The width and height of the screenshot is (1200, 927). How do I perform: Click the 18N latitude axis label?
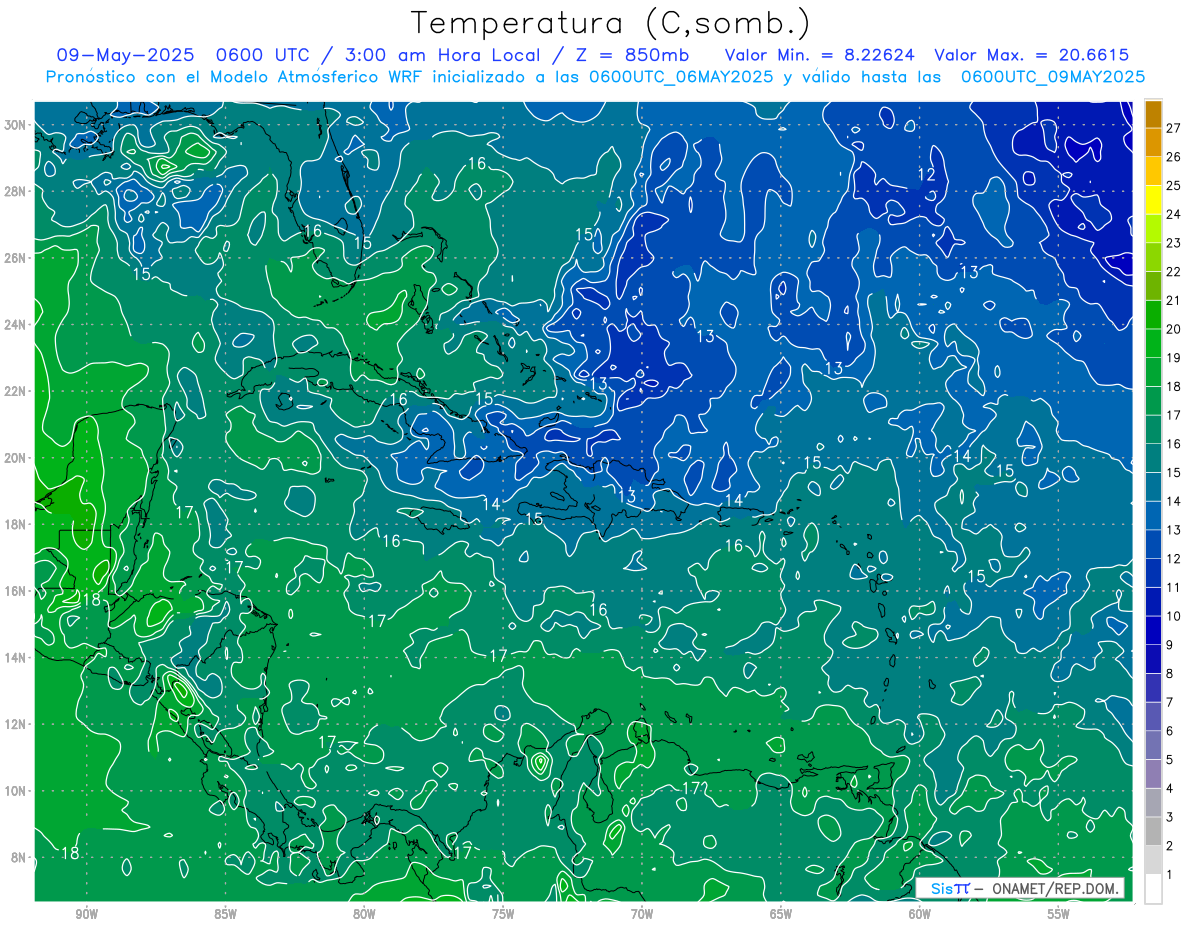click(17, 524)
